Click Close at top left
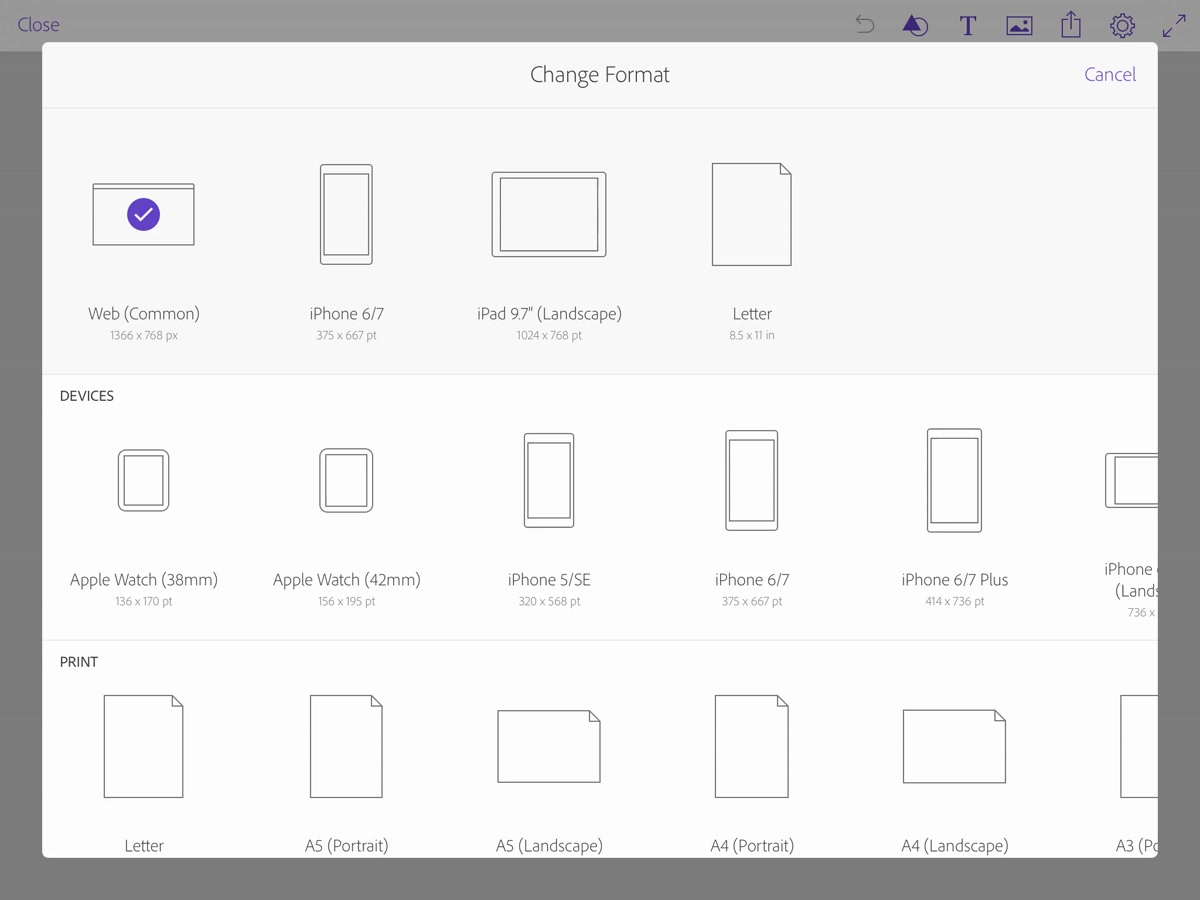The width and height of the screenshot is (1200, 900). point(38,25)
